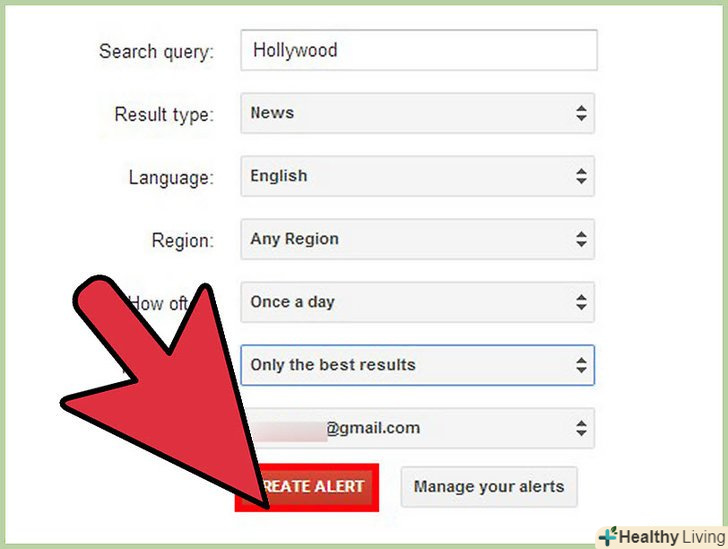Click the Healthy Living plus-leaf logo icon

pos(608,536)
